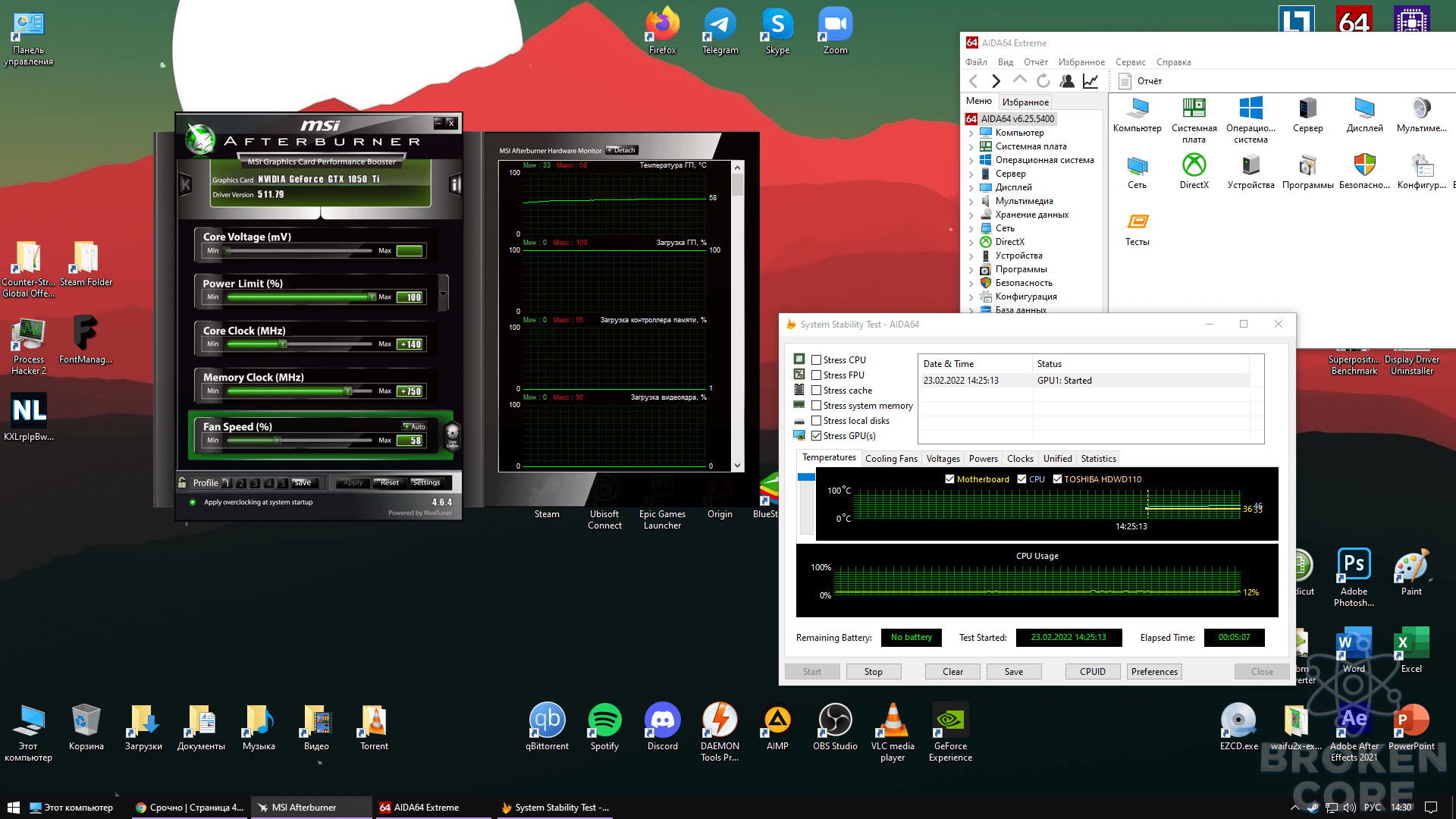Enable Stress cache checkbox
1456x819 pixels.
pyautogui.click(x=817, y=391)
